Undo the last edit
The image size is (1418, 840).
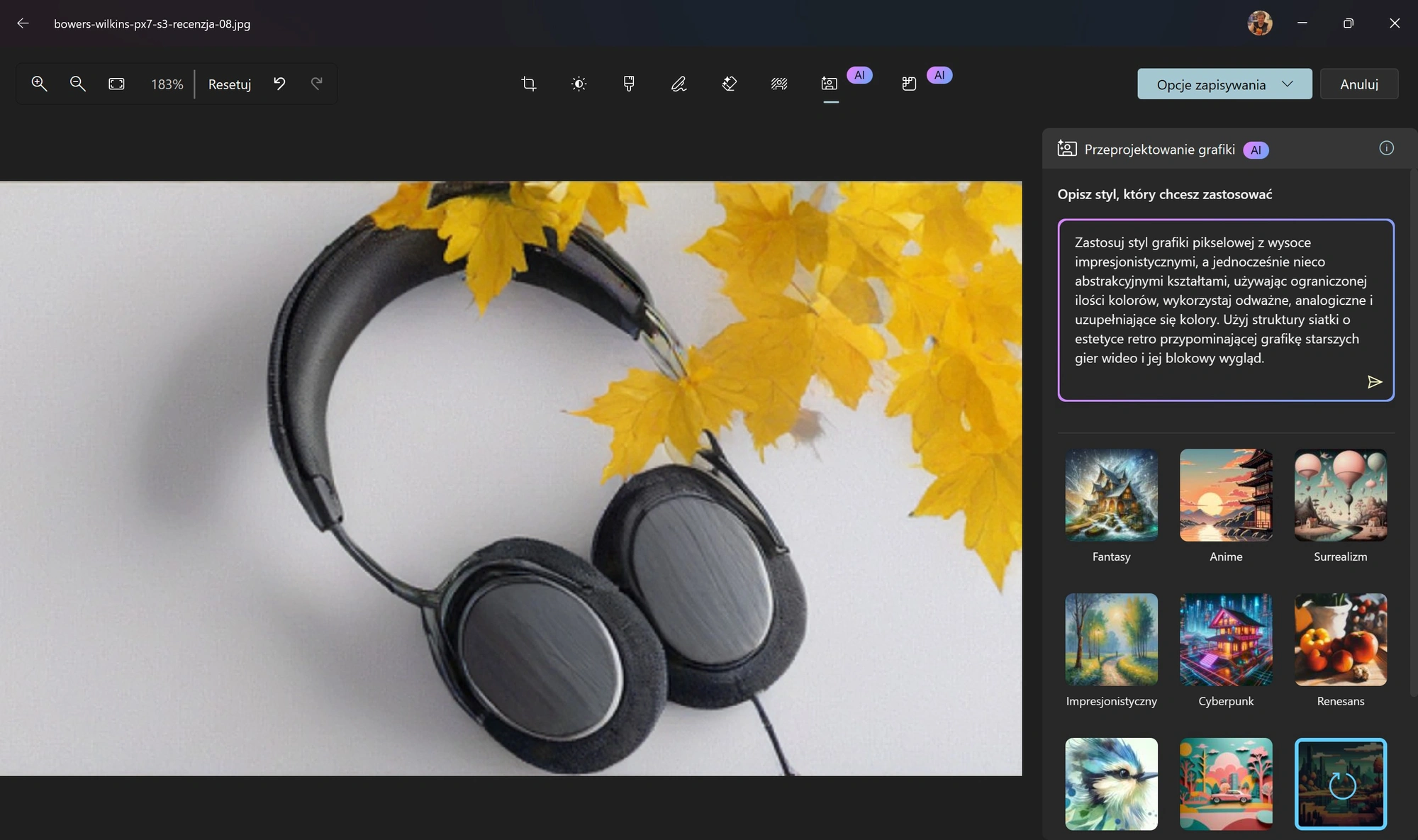click(279, 84)
